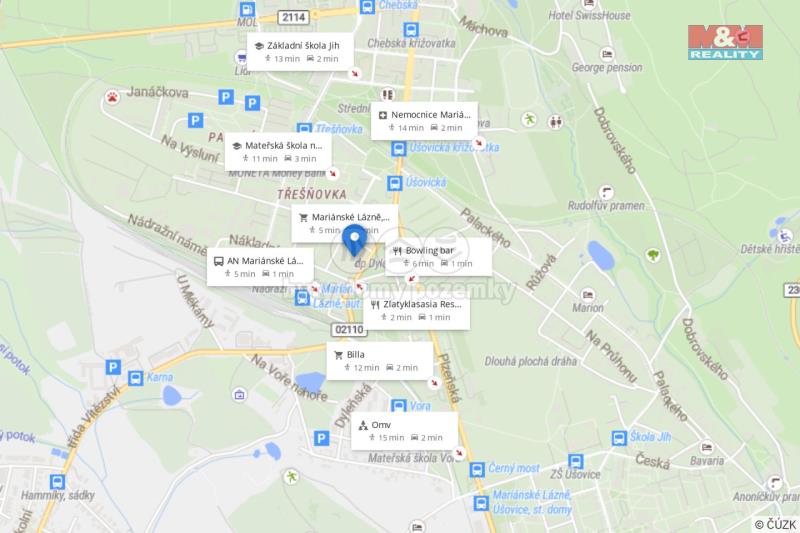Click the Karna bus stop icon
The image size is (800, 533).
pos(135,378)
